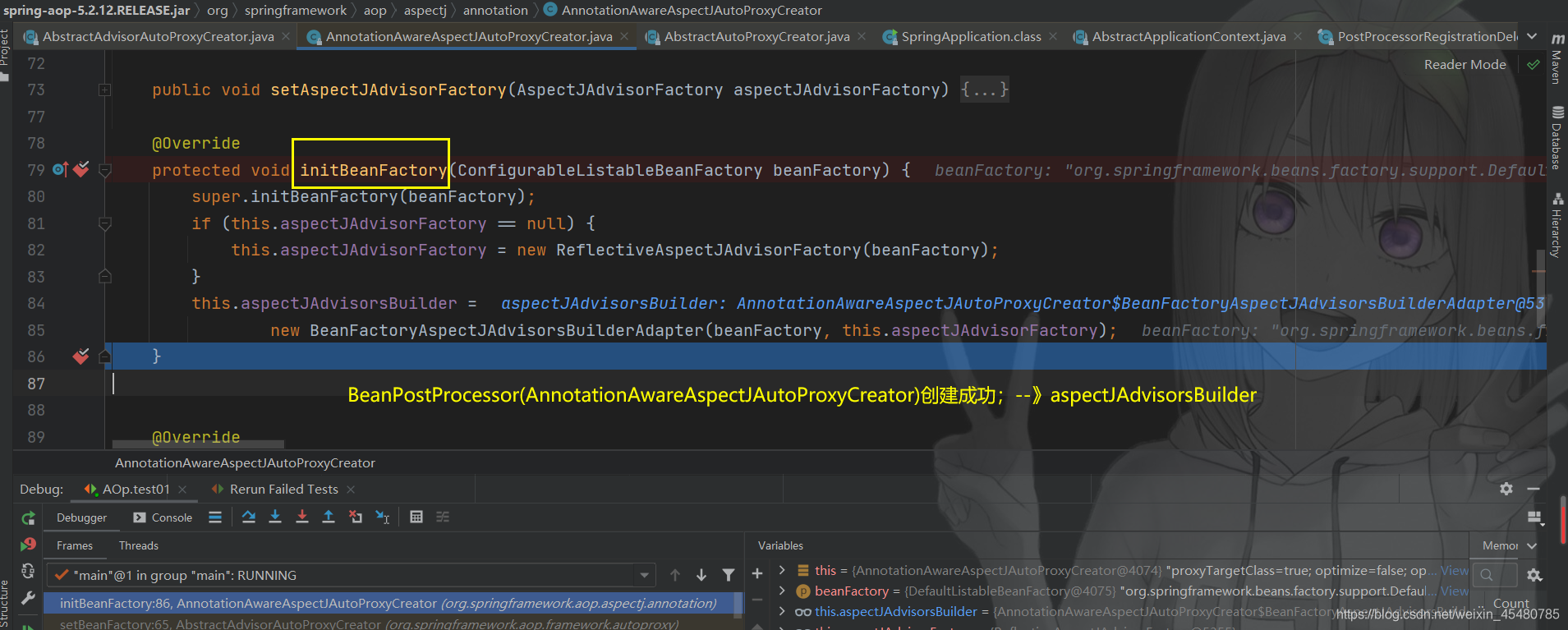
Task: Click the Memory search input field
Action: [x=1495, y=575]
